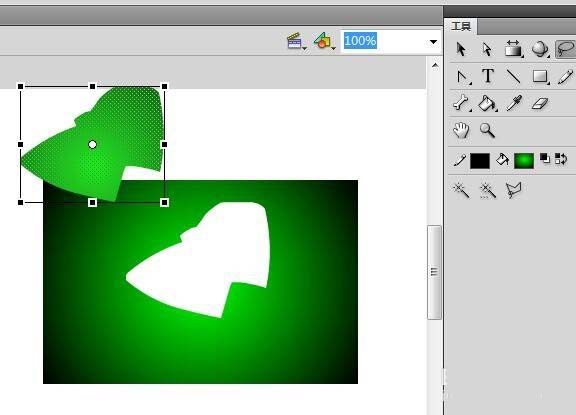
Task: Reset to black and white colors
Action: tap(544, 158)
